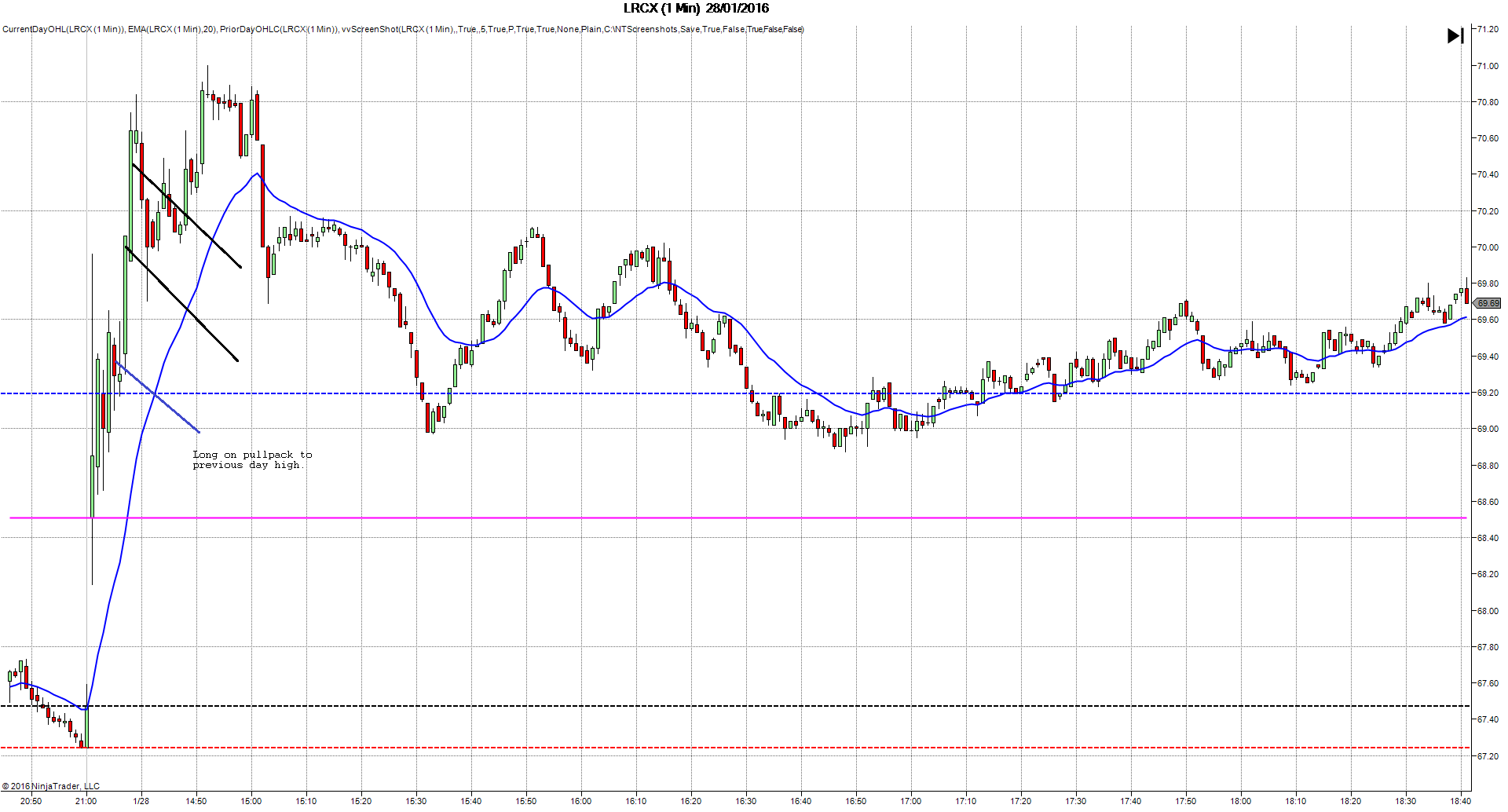Click the 16:00 time axis label
The width and height of the screenshot is (1508, 812).
[581, 801]
